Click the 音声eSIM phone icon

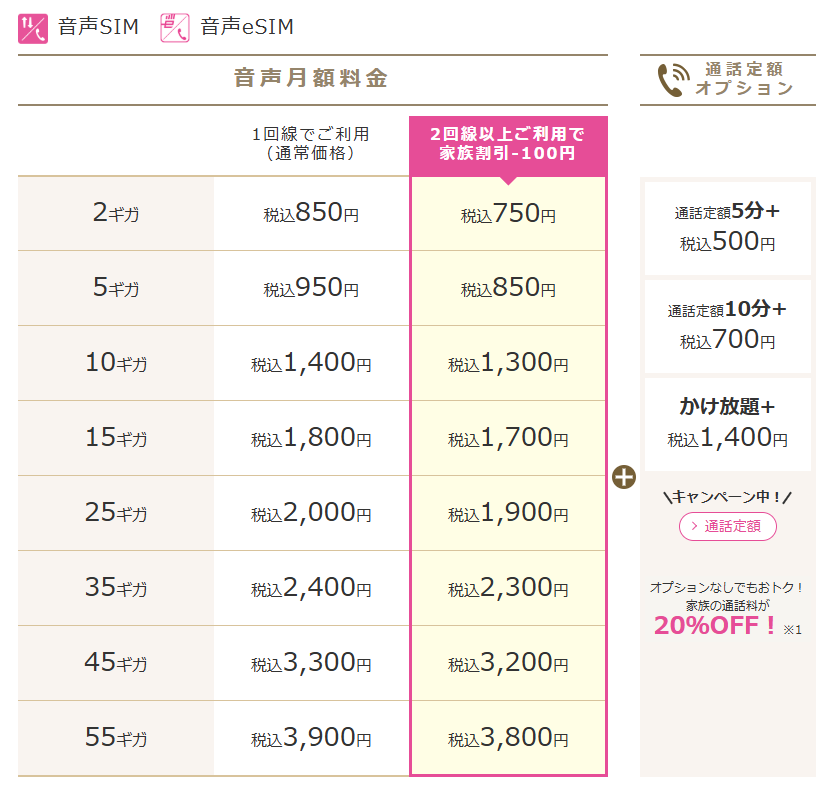click(x=175, y=27)
